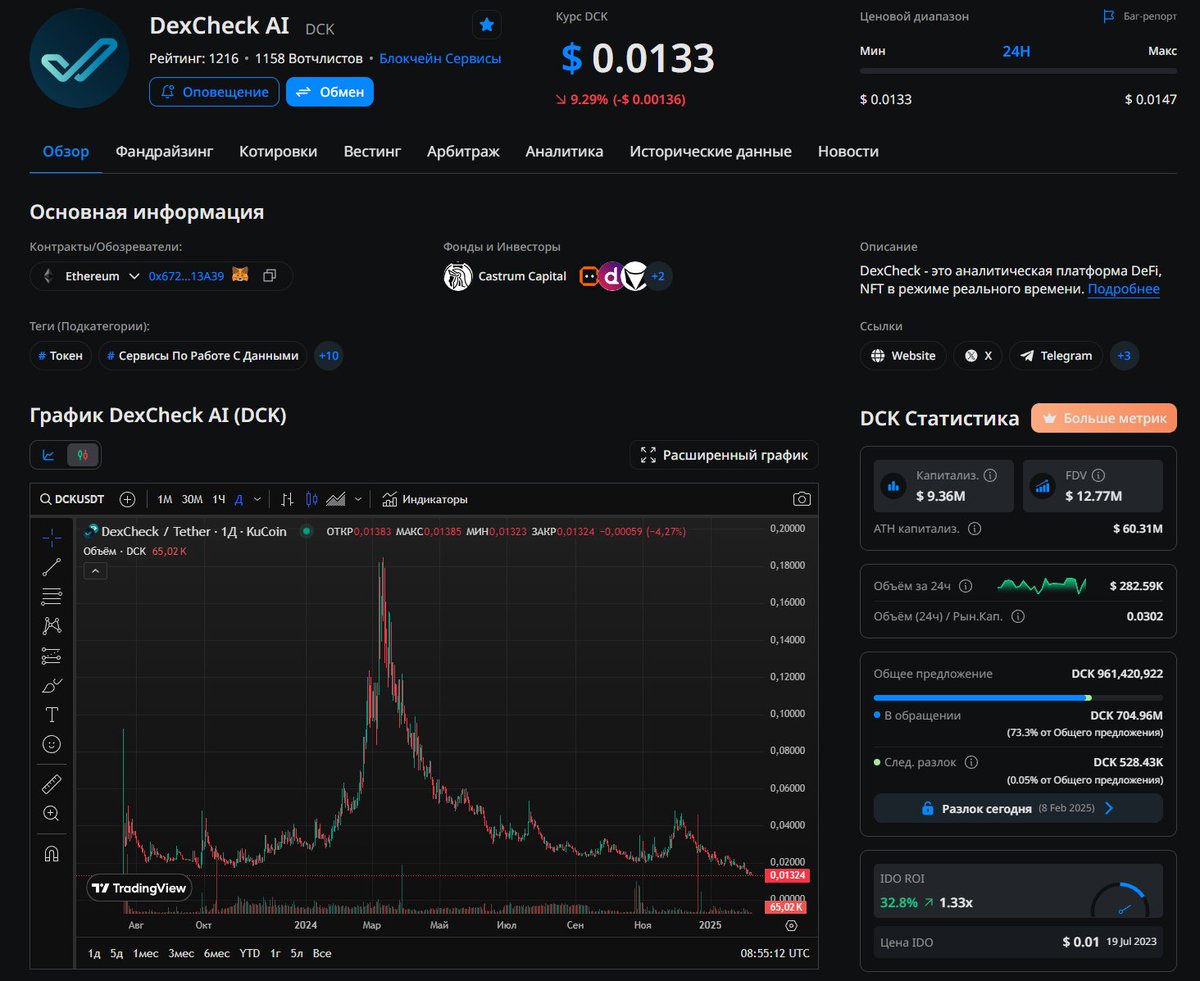The image size is (1200, 981).
Task: Open Индикаторы indicators menu
Action: point(425,499)
